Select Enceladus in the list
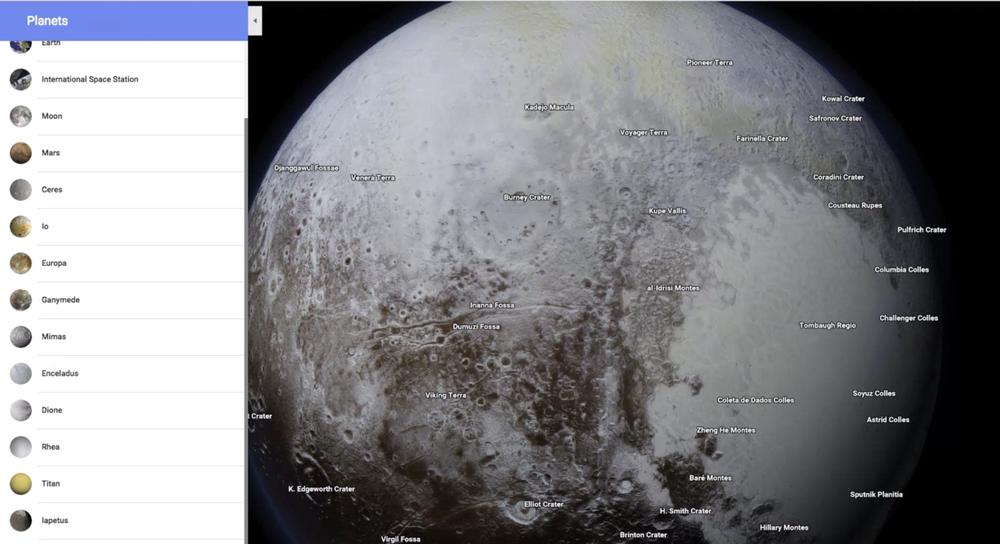Image resolution: width=1000 pixels, height=544 pixels. pos(60,374)
